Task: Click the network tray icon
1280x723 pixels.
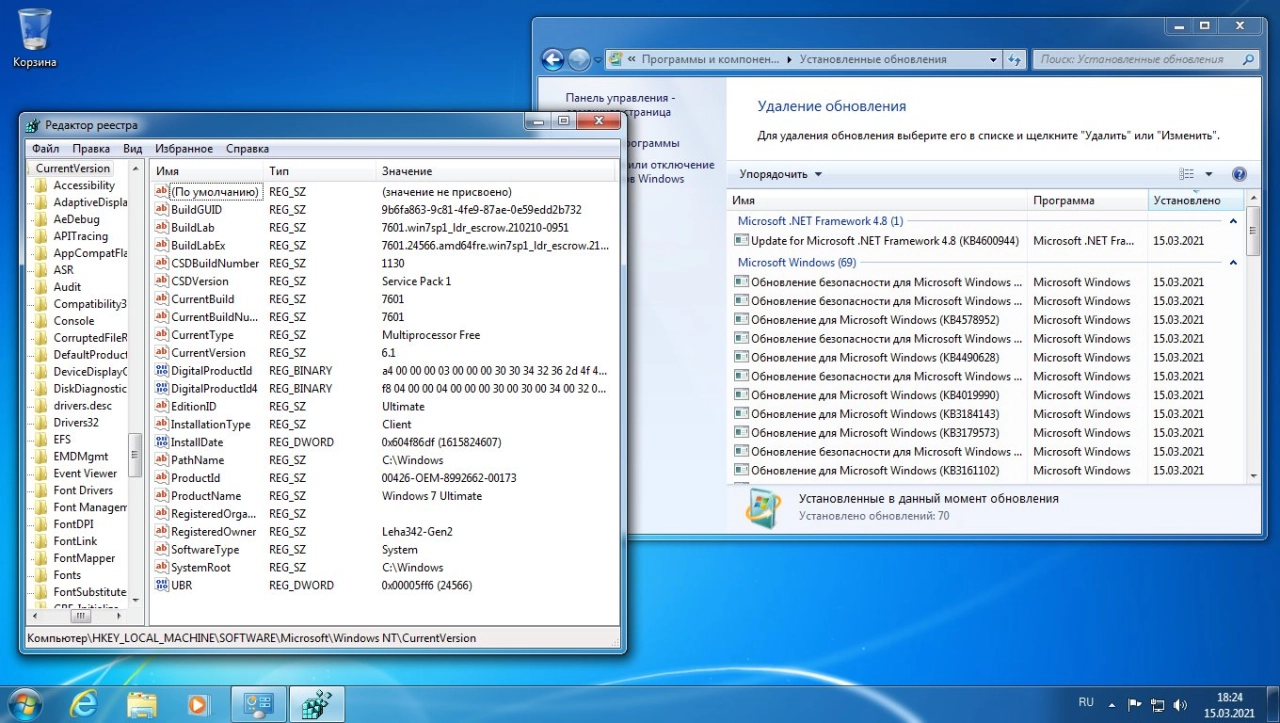Action: click(x=1158, y=705)
